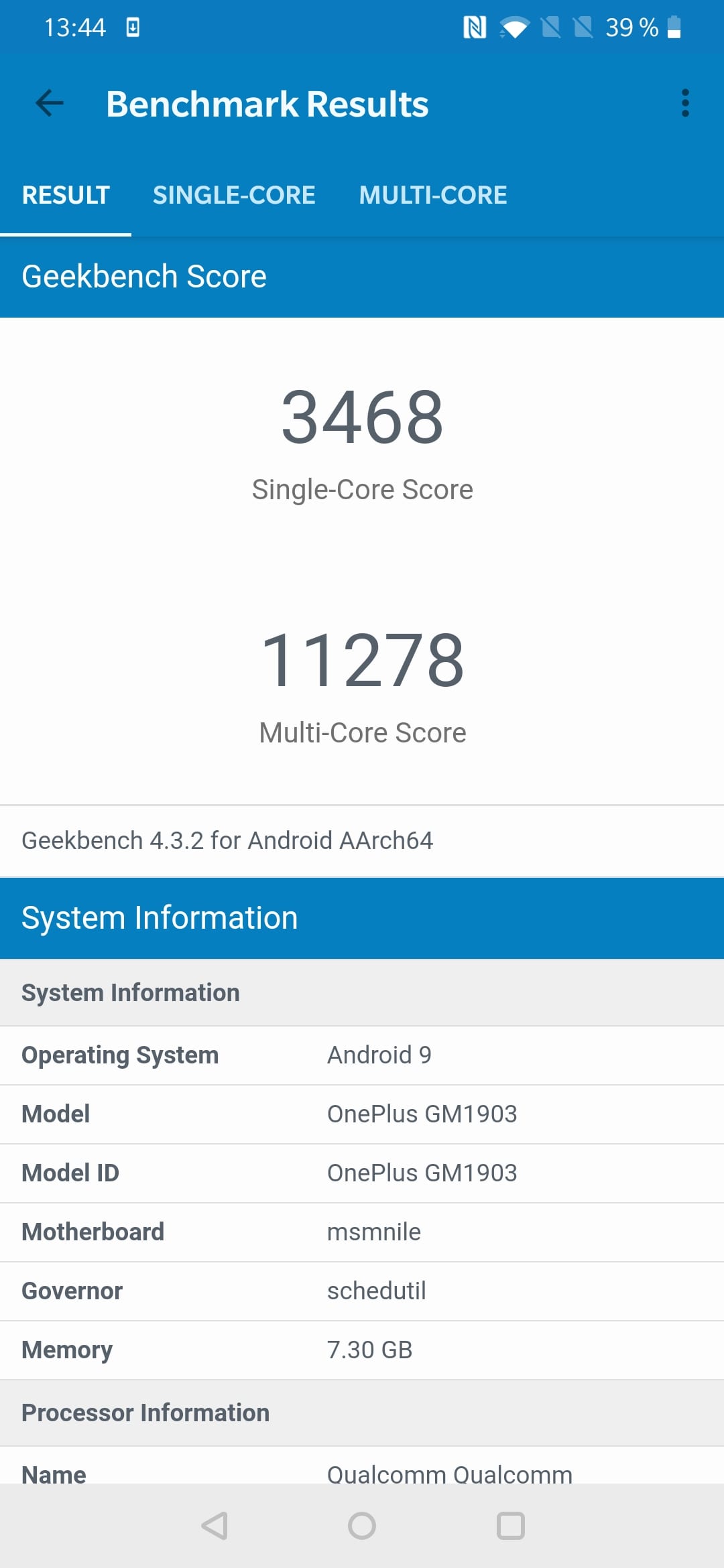The width and height of the screenshot is (724, 1568).
Task: Tap the Benchmark Results title
Action: (267, 105)
